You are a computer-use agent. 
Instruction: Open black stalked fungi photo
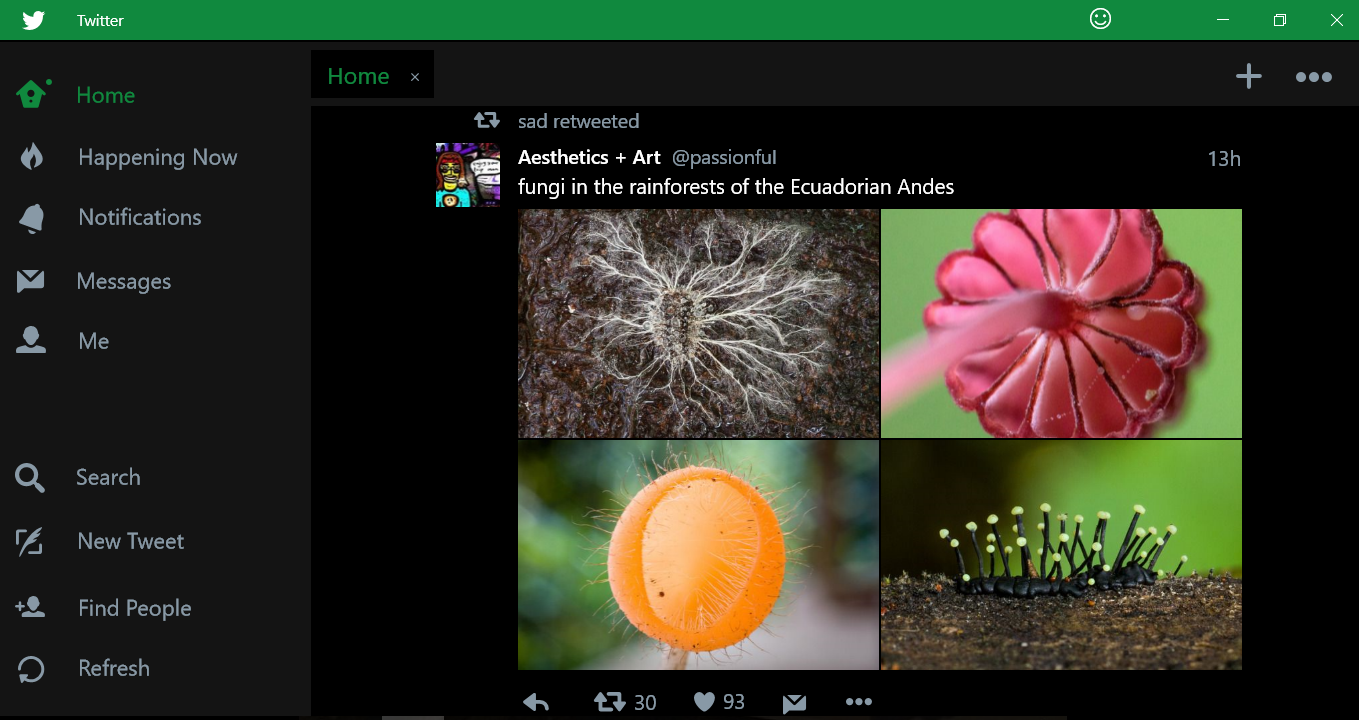coord(1061,555)
